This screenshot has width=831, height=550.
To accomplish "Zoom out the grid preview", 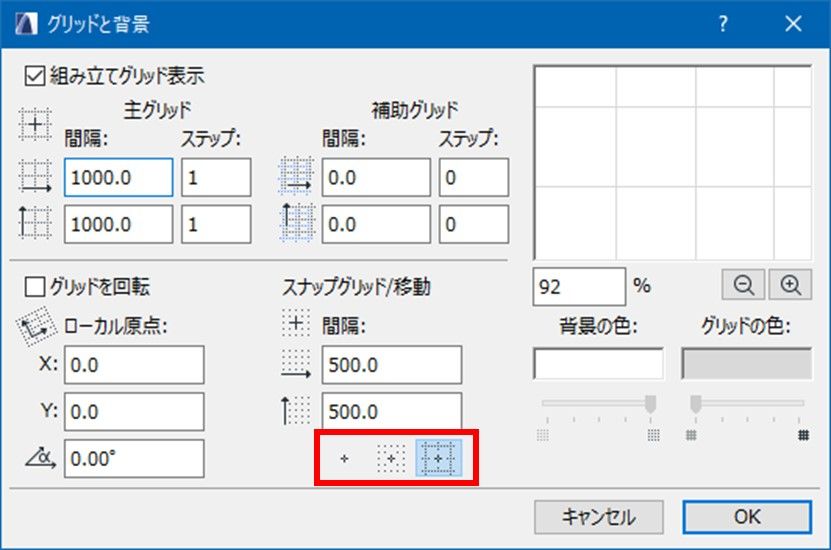I will (743, 285).
